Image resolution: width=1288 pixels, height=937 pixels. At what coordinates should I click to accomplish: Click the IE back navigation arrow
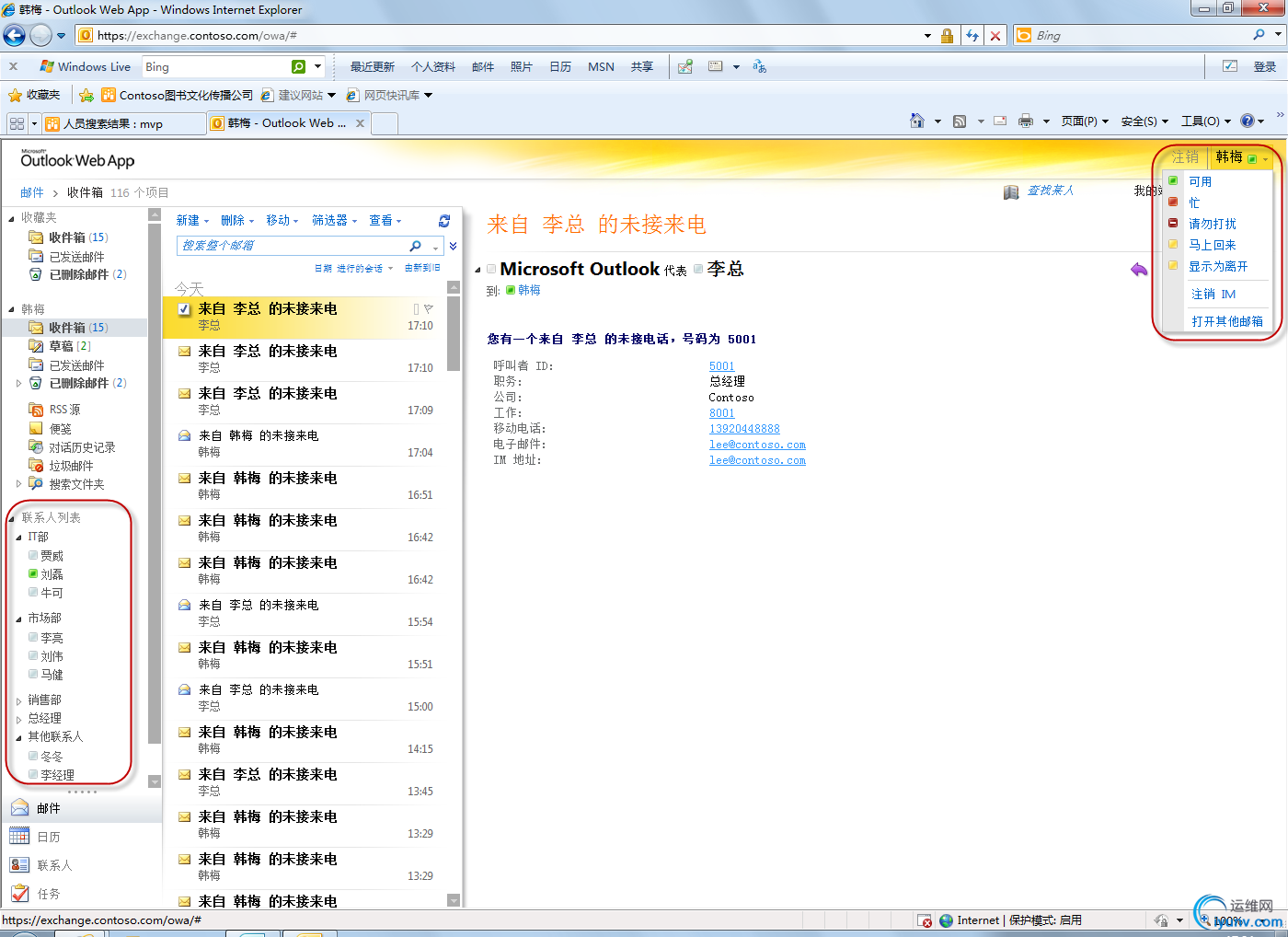coord(15,35)
